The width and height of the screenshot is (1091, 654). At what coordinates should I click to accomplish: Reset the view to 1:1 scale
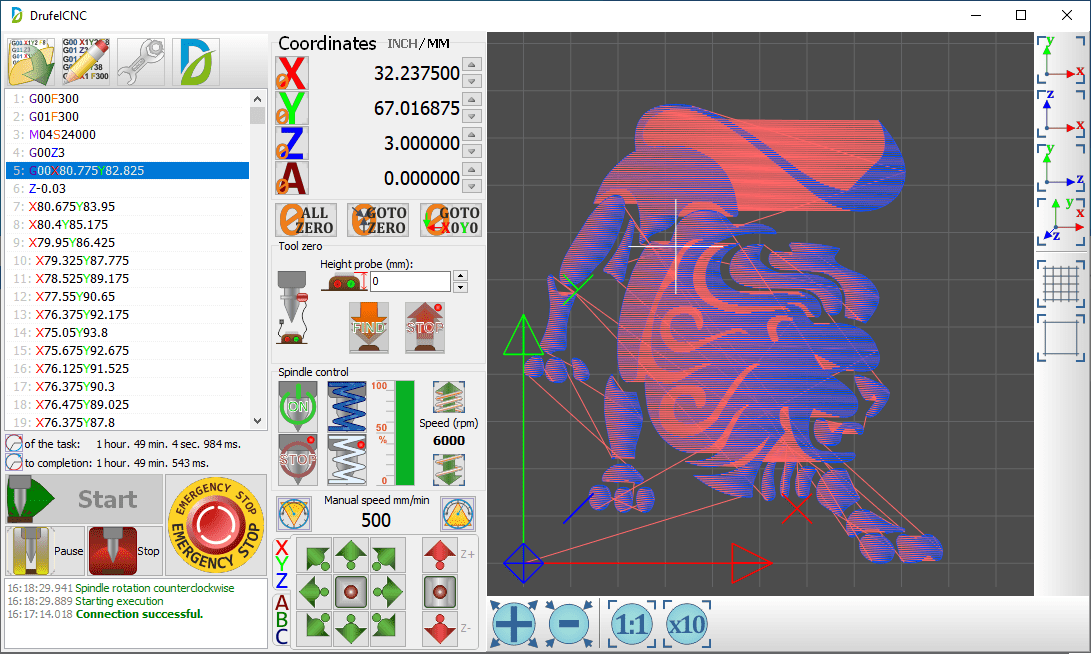click(x=632, y=624)
